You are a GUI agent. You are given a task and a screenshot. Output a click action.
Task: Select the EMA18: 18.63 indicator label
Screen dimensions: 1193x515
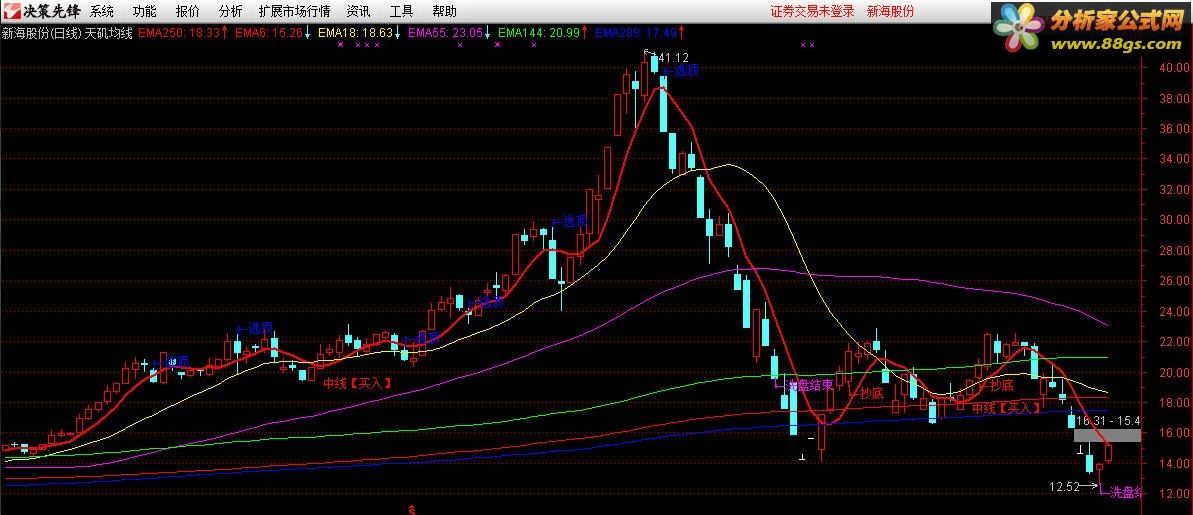(360, 33)
